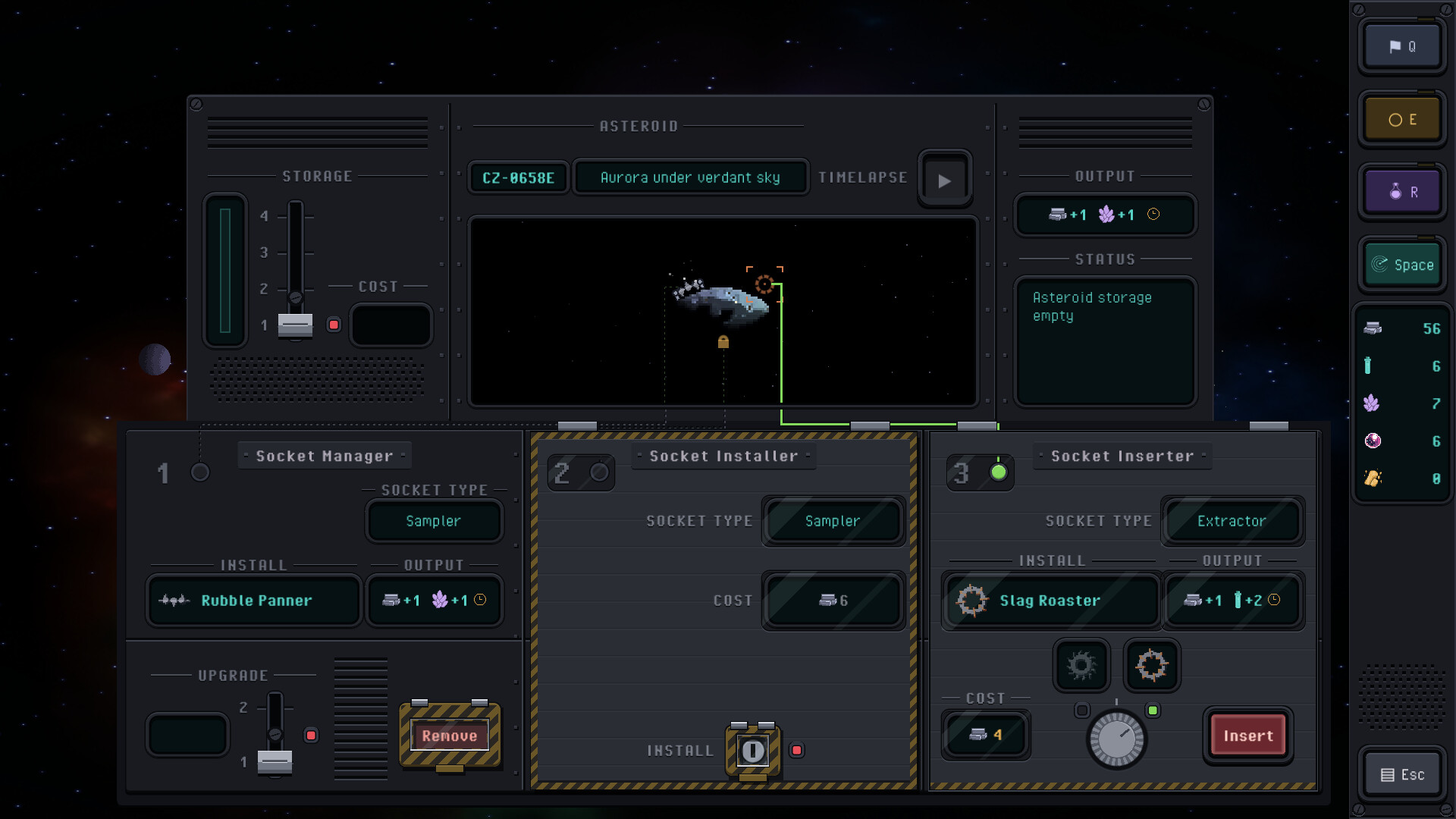Click clock icon in Rubble Panner output
Screen dimensions: 1456x819
[x=480, y=600]
